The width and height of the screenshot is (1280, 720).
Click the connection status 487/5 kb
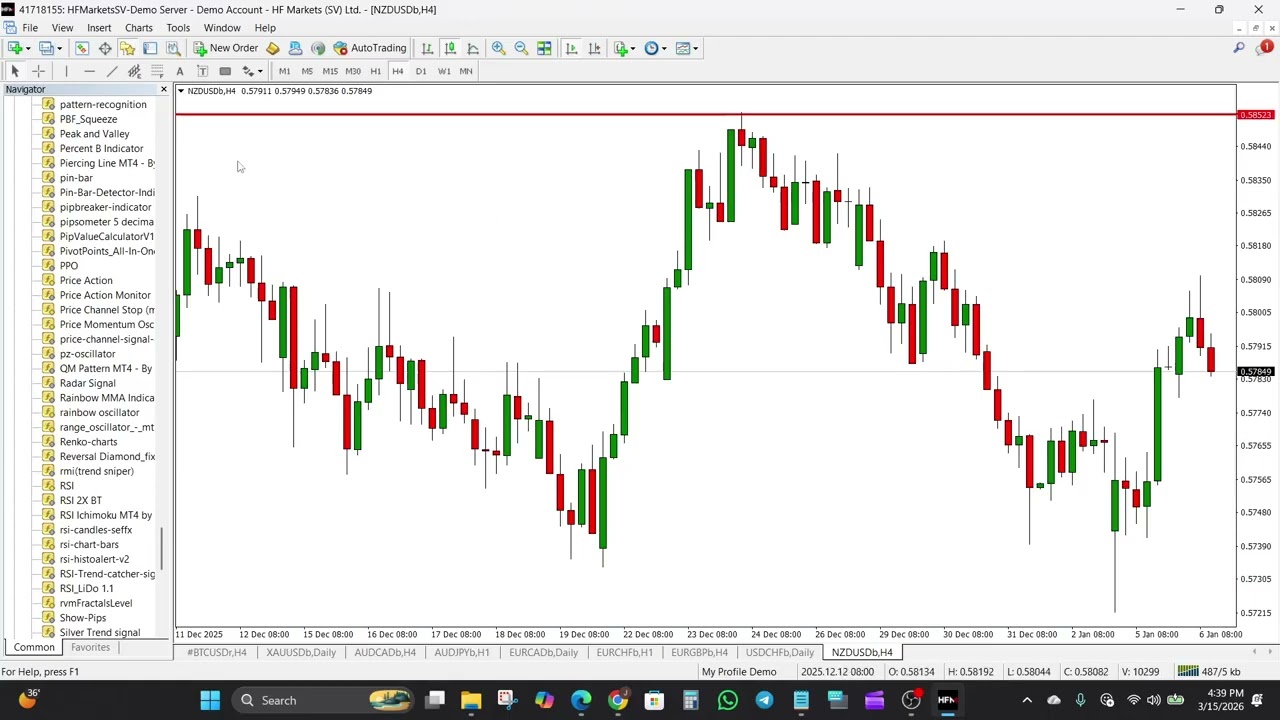coord(1209,672)
